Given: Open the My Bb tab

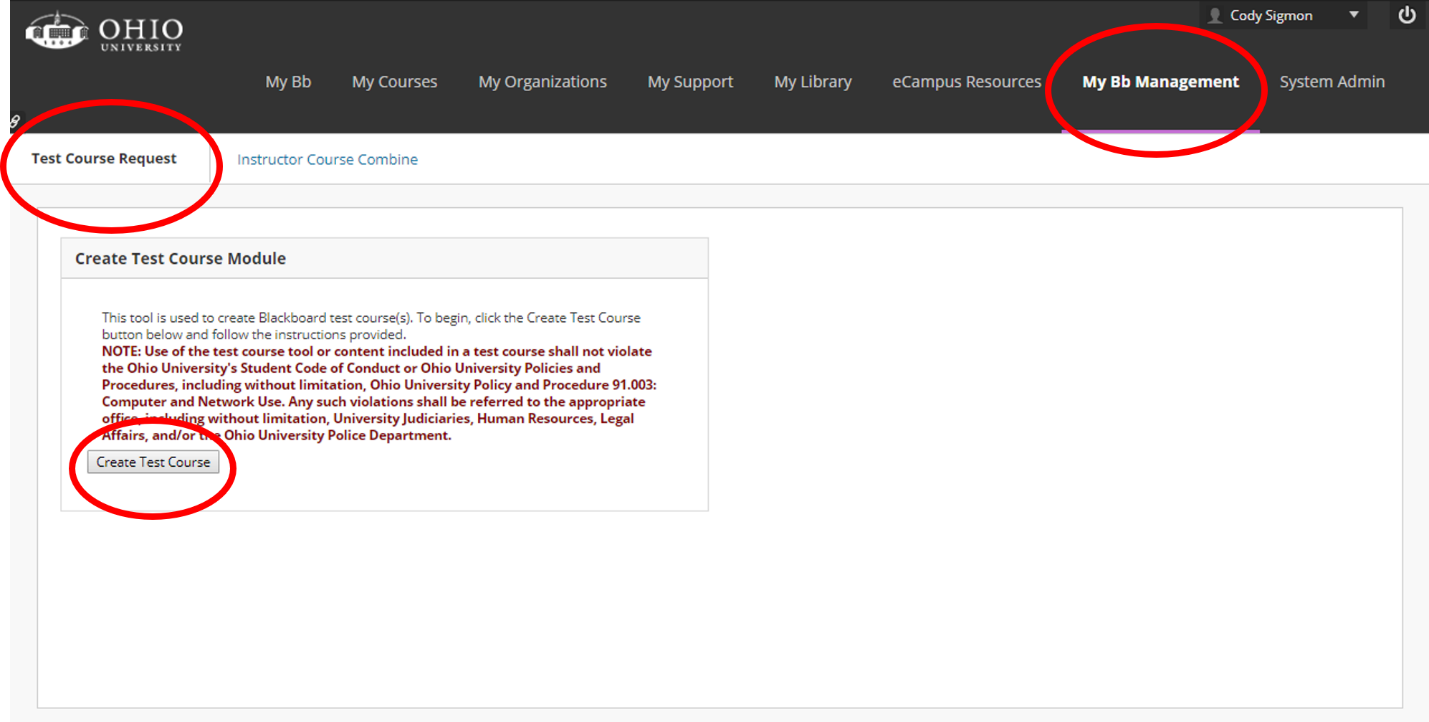Looking at the screenshot, I should coord(288,82).
